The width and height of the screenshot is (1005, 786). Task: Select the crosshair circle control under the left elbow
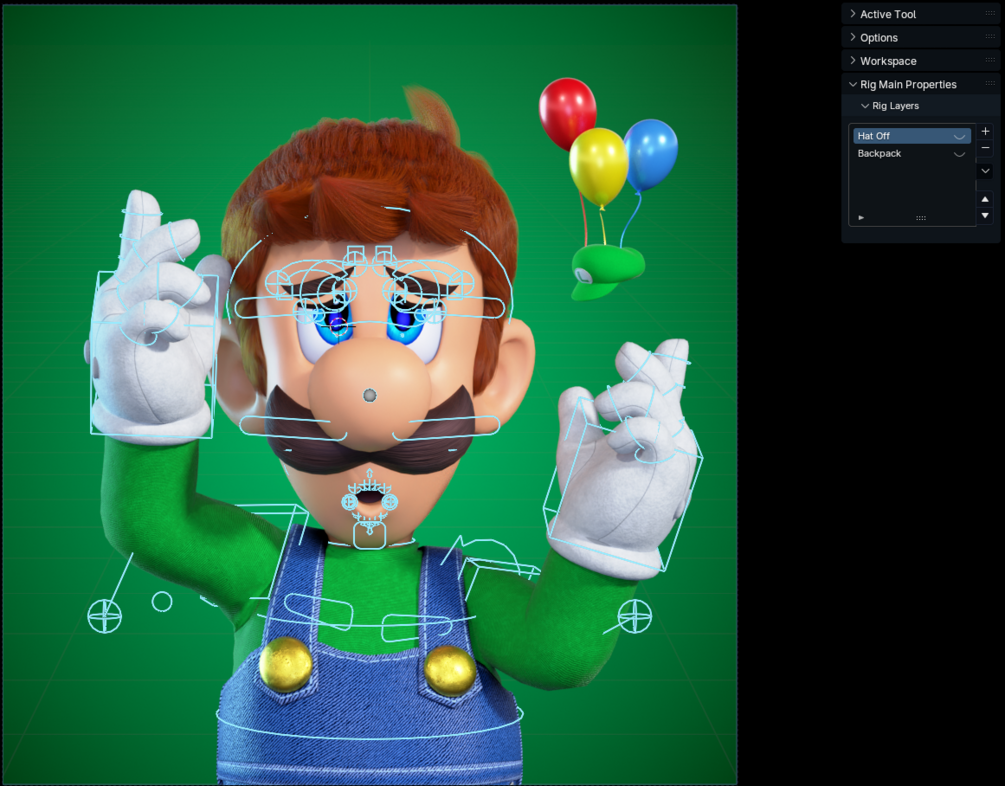pos(104,616)
